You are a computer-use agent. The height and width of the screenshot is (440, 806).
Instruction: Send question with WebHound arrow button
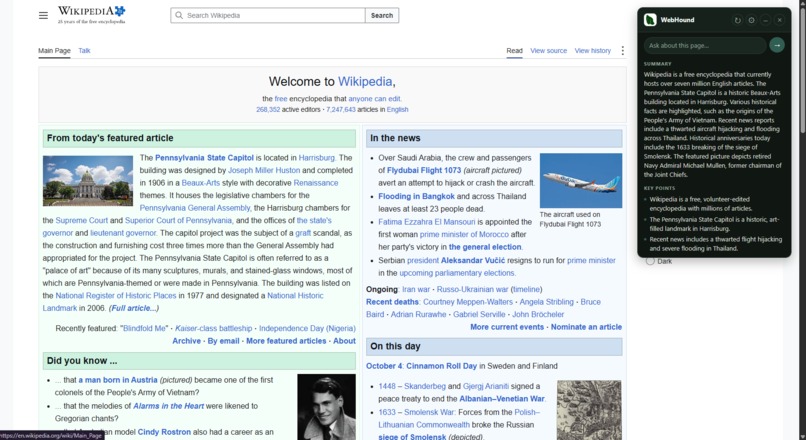point(777,45)
